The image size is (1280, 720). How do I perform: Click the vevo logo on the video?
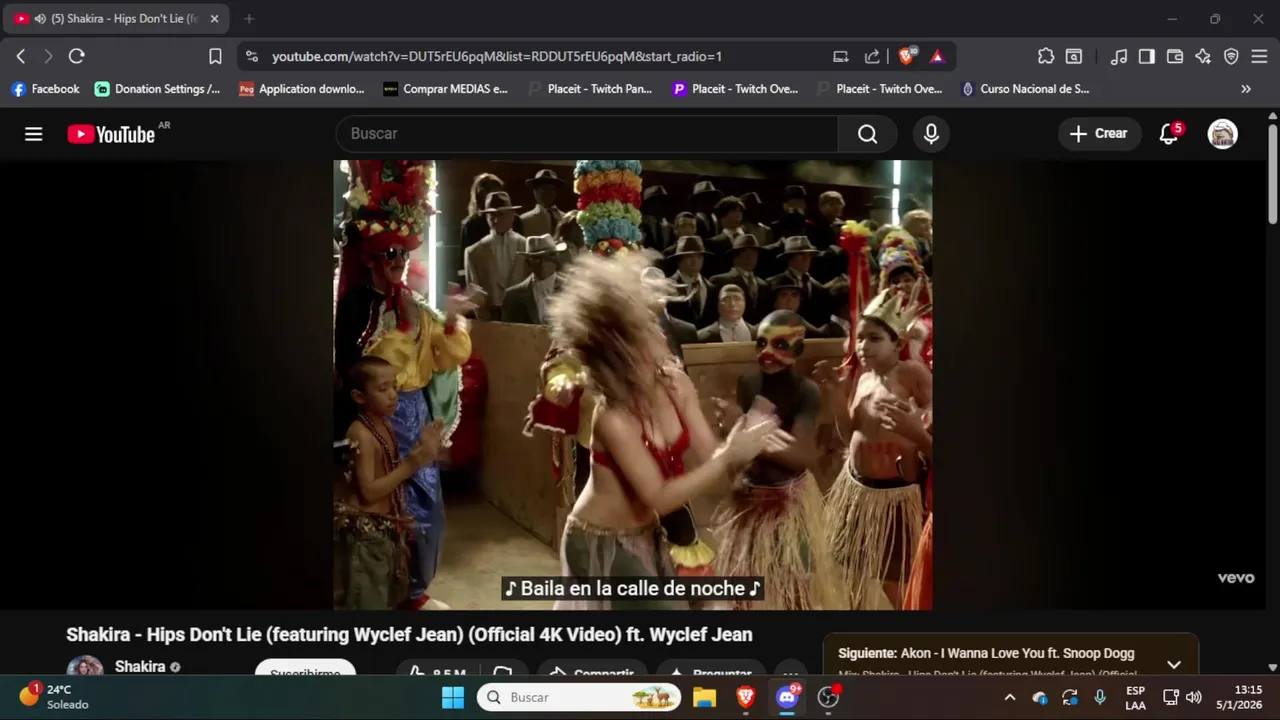click(x=1235, y=578)
